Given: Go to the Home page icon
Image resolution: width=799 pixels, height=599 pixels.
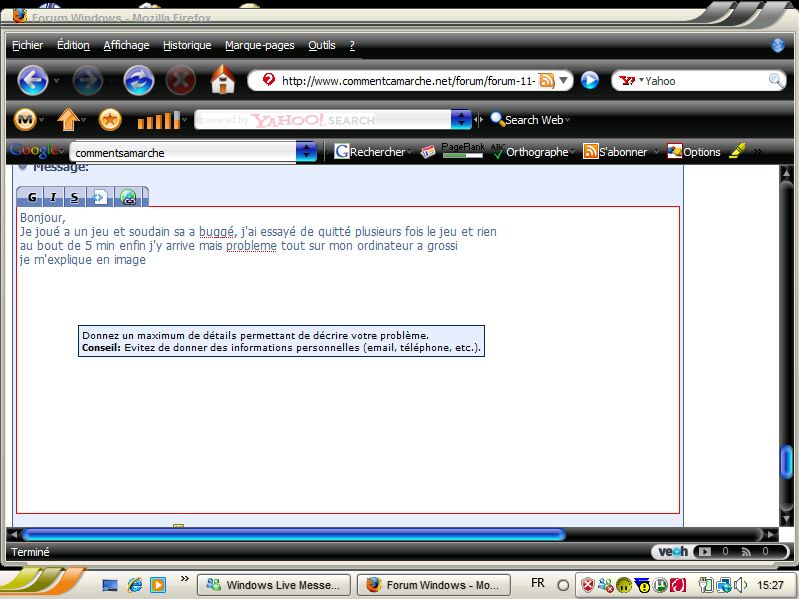Looking at the screenshot, I should click(x=222, y=80).
